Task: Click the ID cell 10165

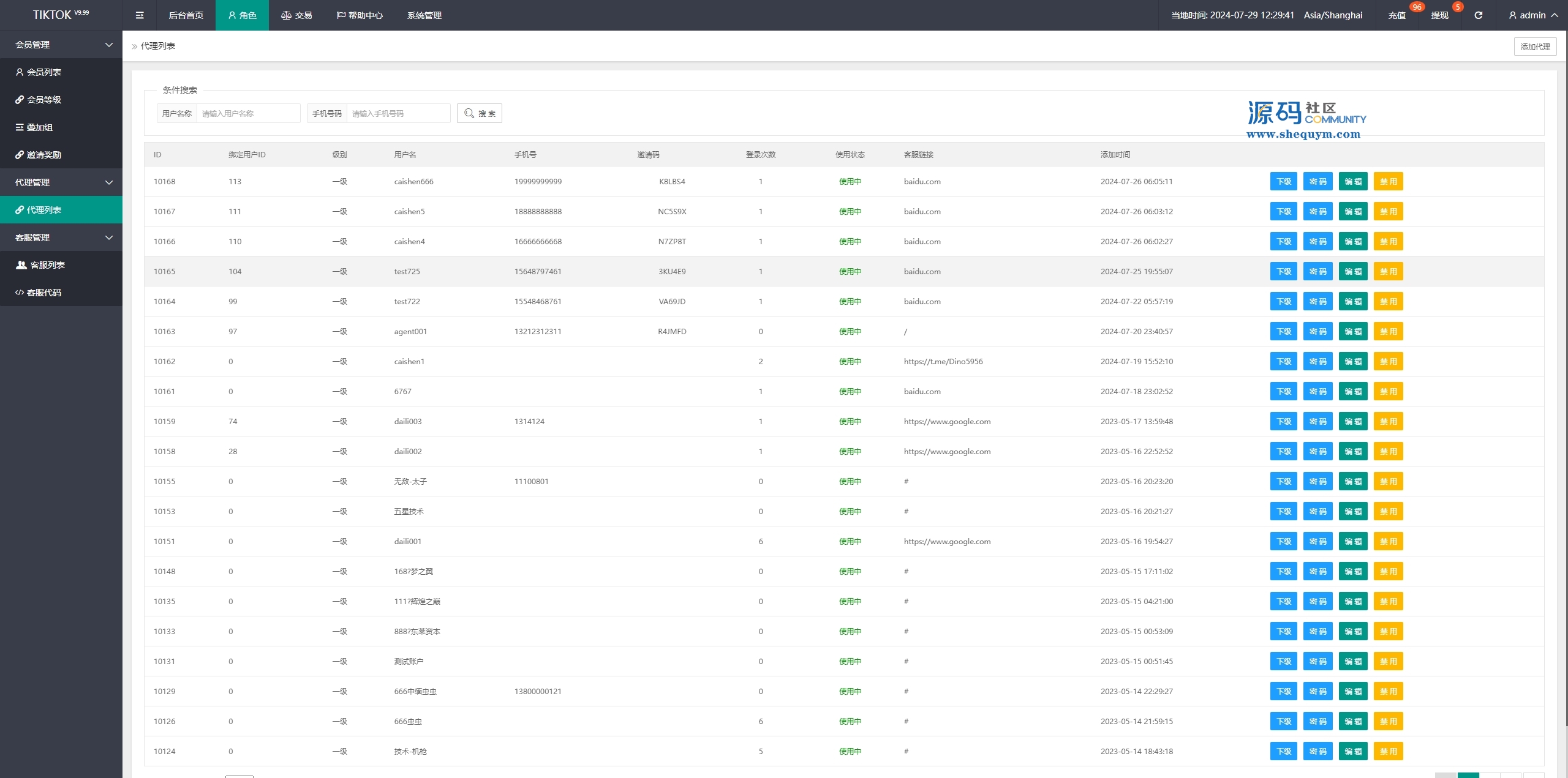Action: pyautogui.click(x=164, y=272)
